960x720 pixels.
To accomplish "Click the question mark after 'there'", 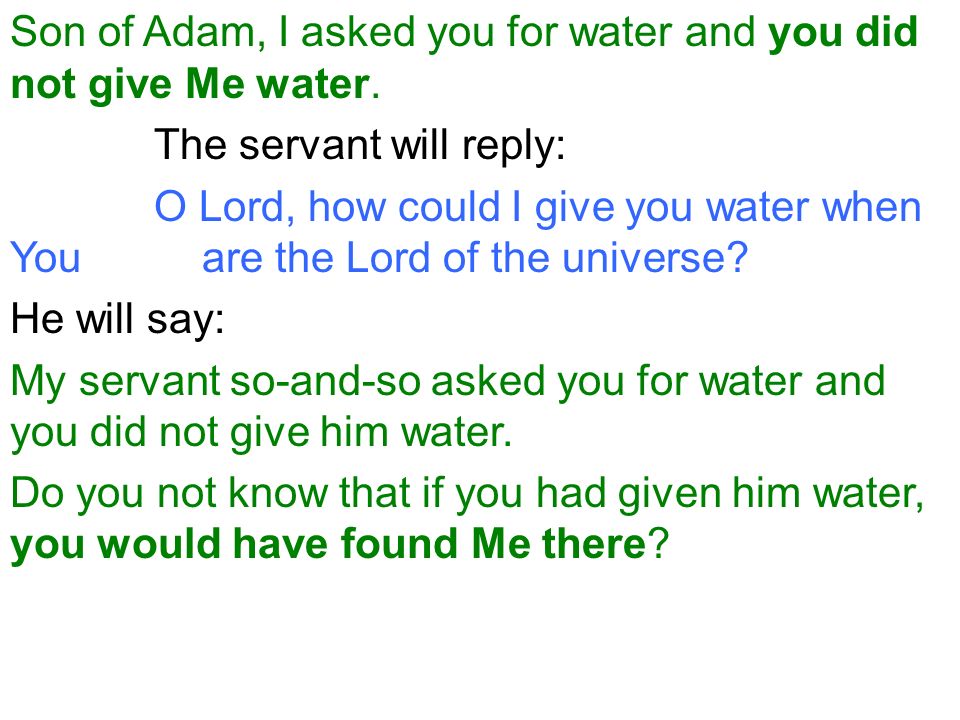I will coord(658,544).
